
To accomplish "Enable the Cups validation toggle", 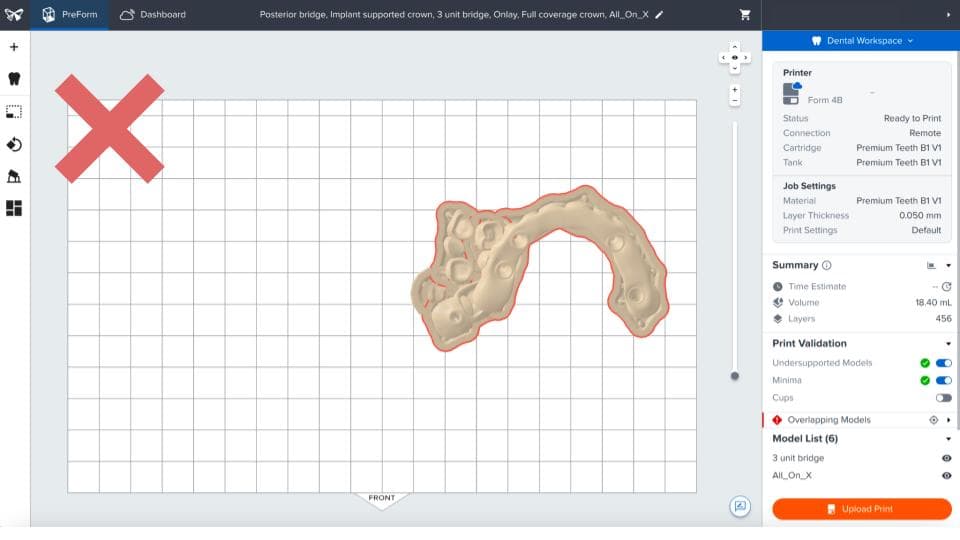I will pos(943,397).
